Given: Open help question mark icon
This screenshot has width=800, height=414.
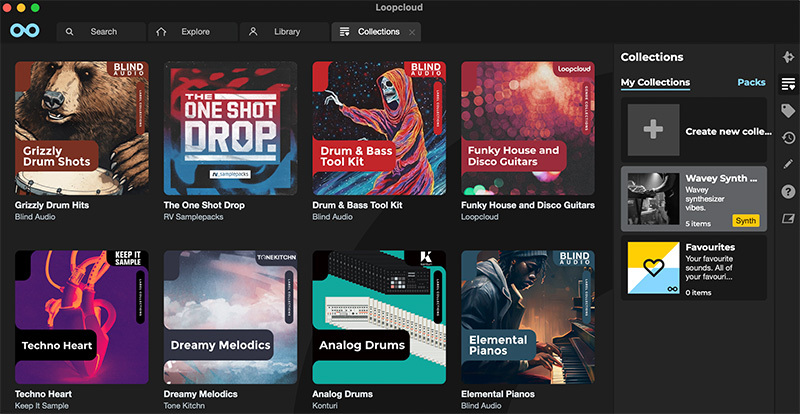Looking at the screenshot, I should point(788,192).
